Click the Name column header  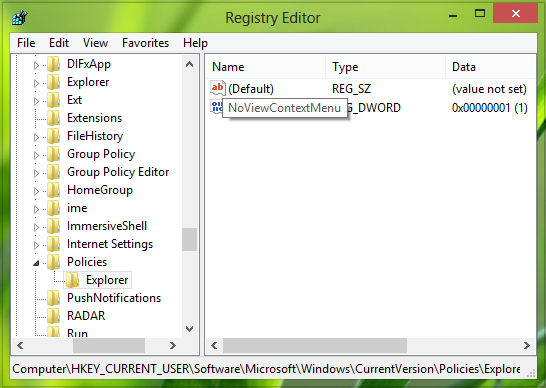266,67
